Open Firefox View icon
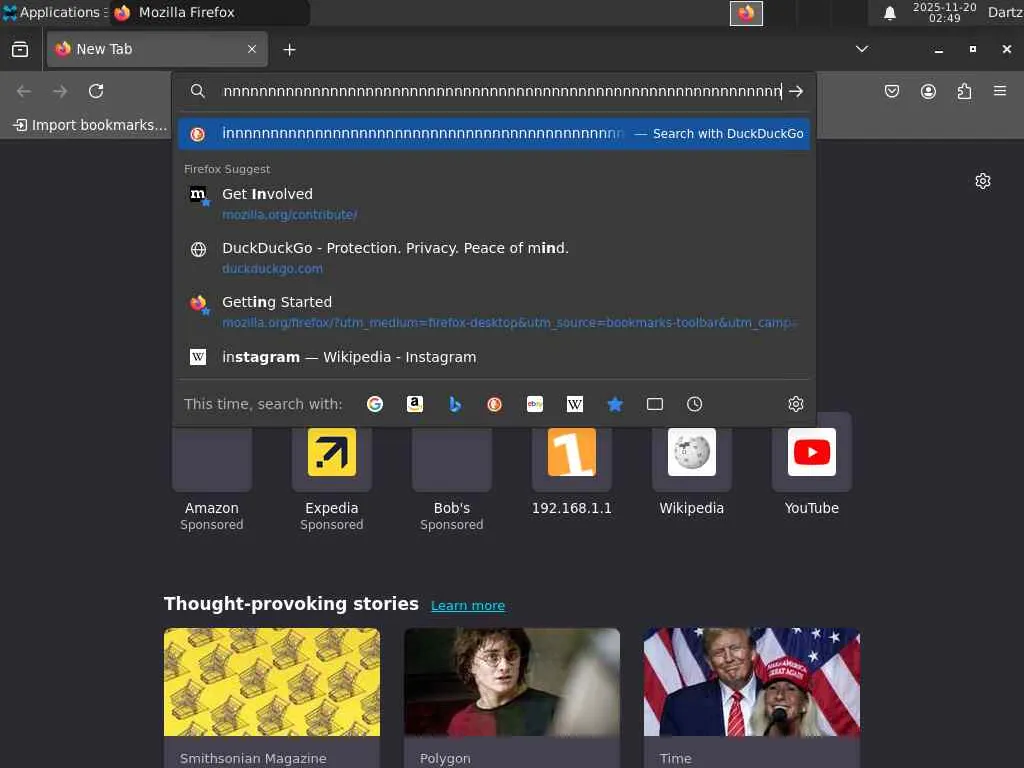This screenshot has width=1024, height=768. click(x=20, y=49)
